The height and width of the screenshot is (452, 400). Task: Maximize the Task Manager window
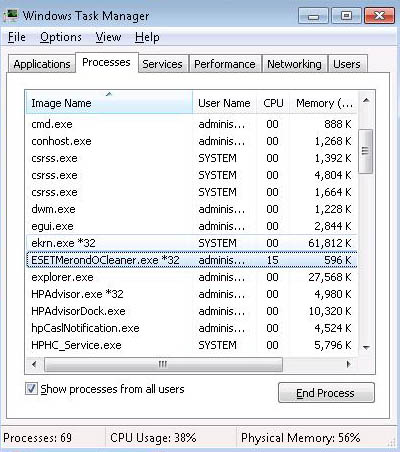coord(346,16)
